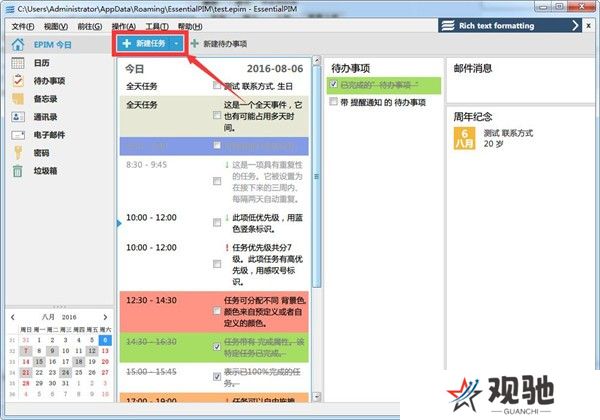
Task: Uncheck the 14:30 - 16:30 completed task
Action: pos(217,347)
